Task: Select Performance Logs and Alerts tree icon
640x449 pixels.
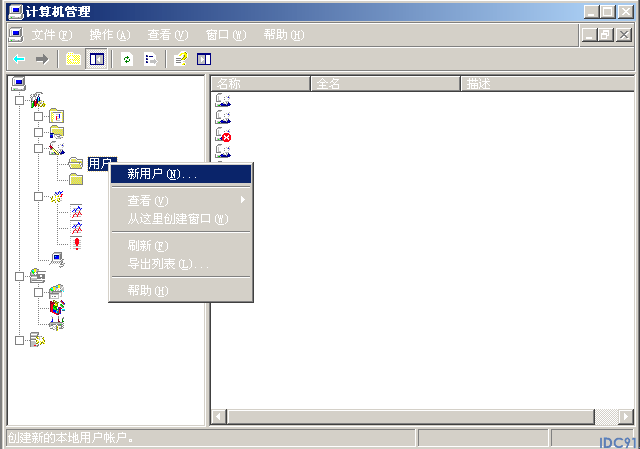Action: click(57, 197)
